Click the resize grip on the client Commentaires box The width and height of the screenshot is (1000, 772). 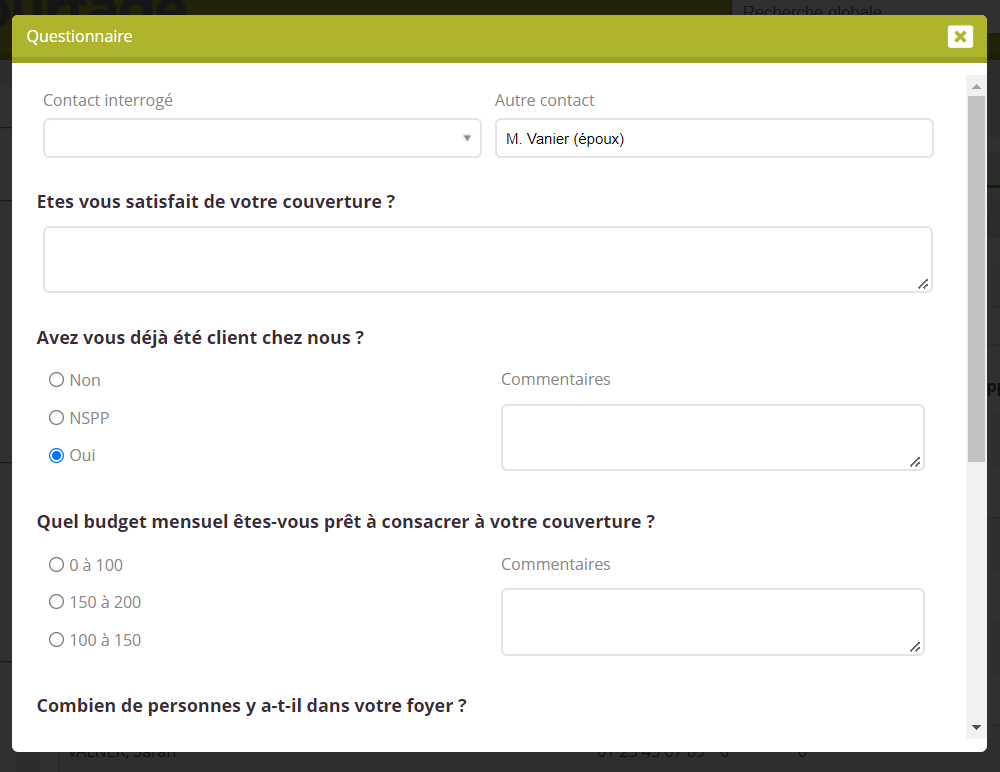point(914,462)
